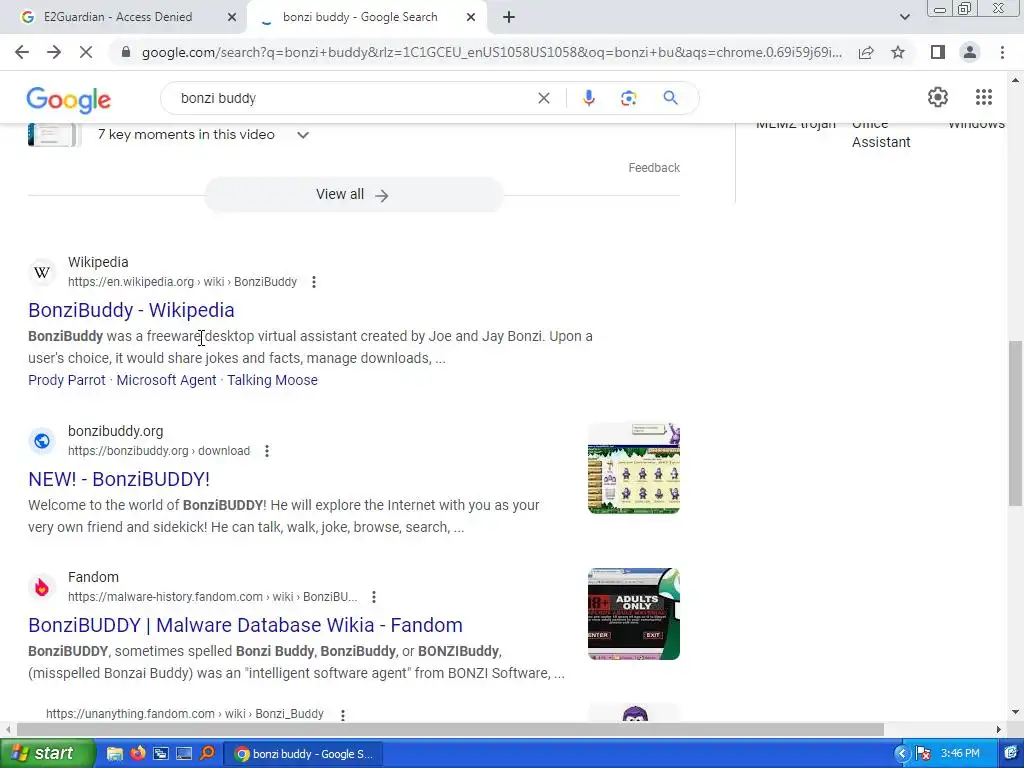The height and width of the screenshot is (768, 1024).
Task: Click the address bar URL
Action: 491,52
